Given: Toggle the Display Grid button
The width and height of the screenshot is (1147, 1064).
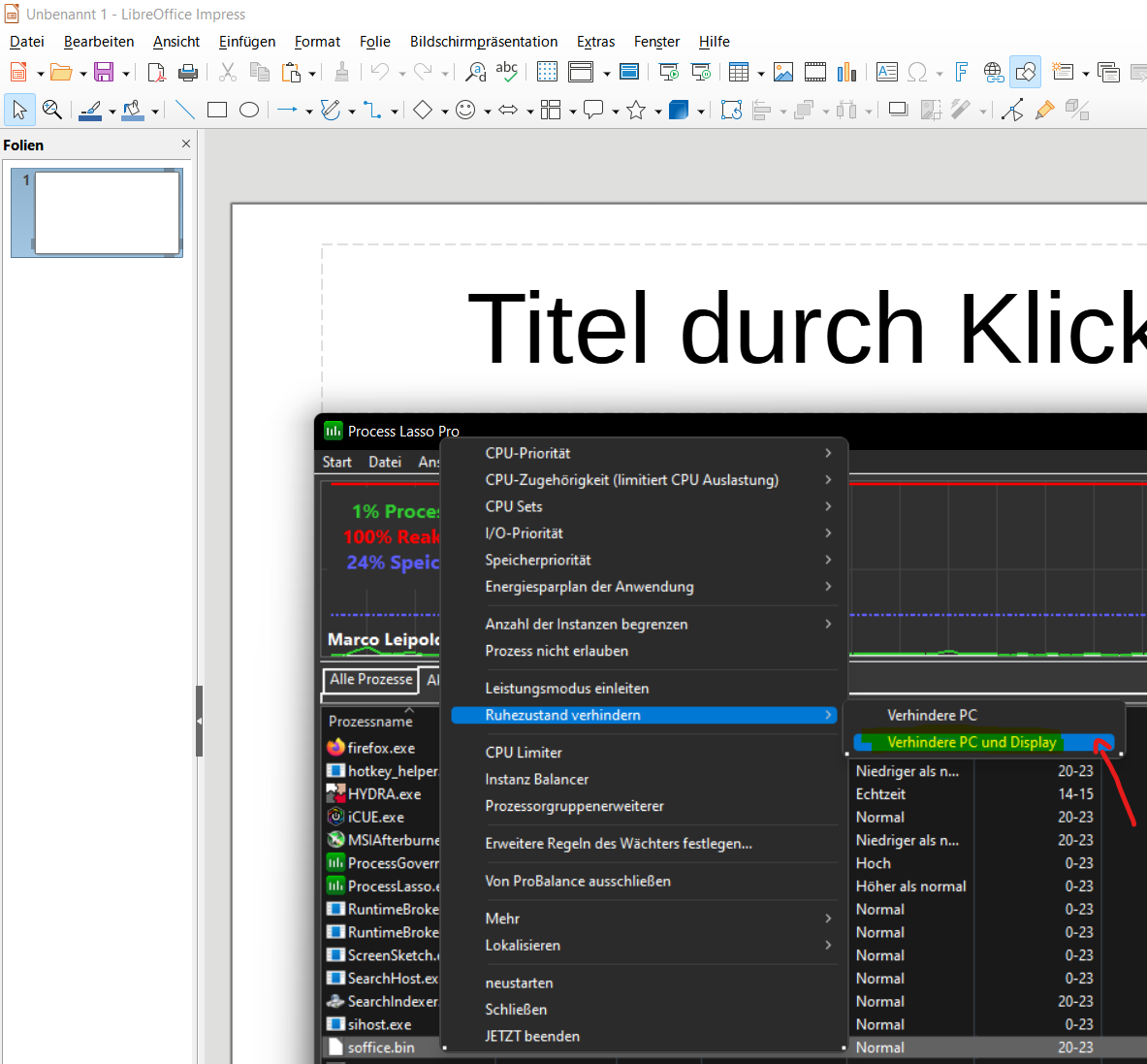Looking at the screenshot, I should pos(547,72).
